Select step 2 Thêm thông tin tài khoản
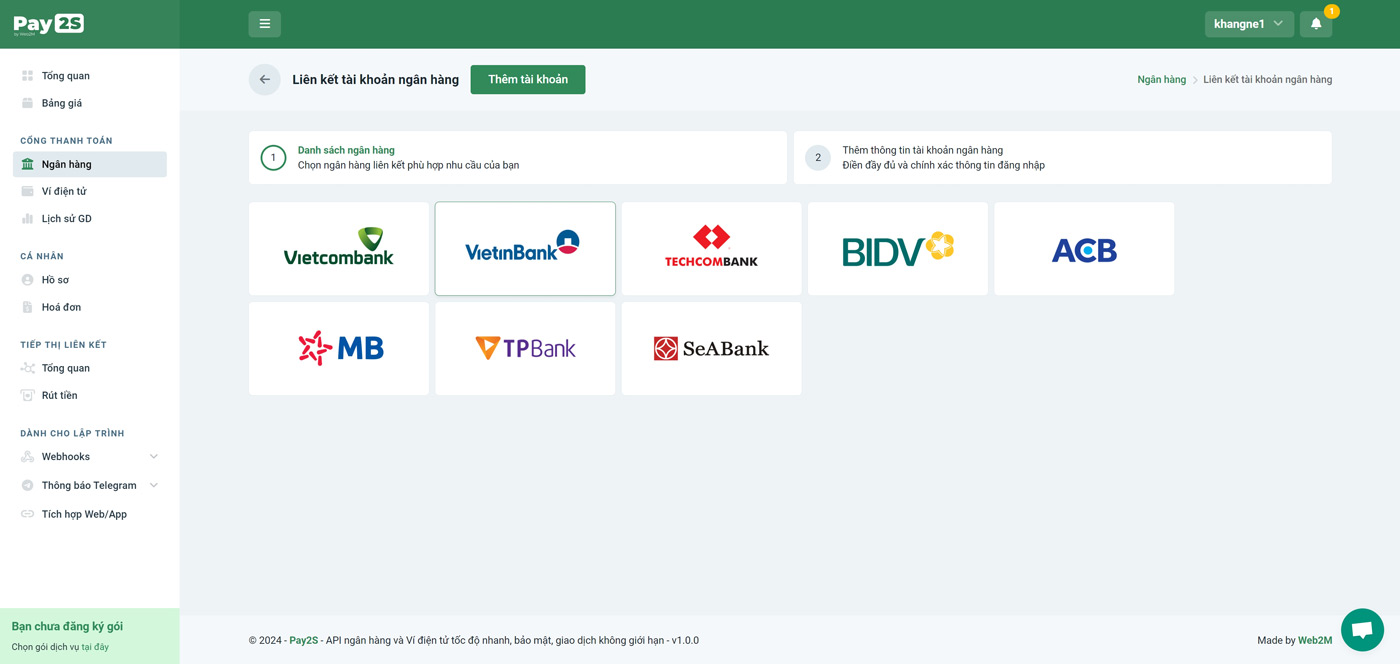 click(1062, 157)
